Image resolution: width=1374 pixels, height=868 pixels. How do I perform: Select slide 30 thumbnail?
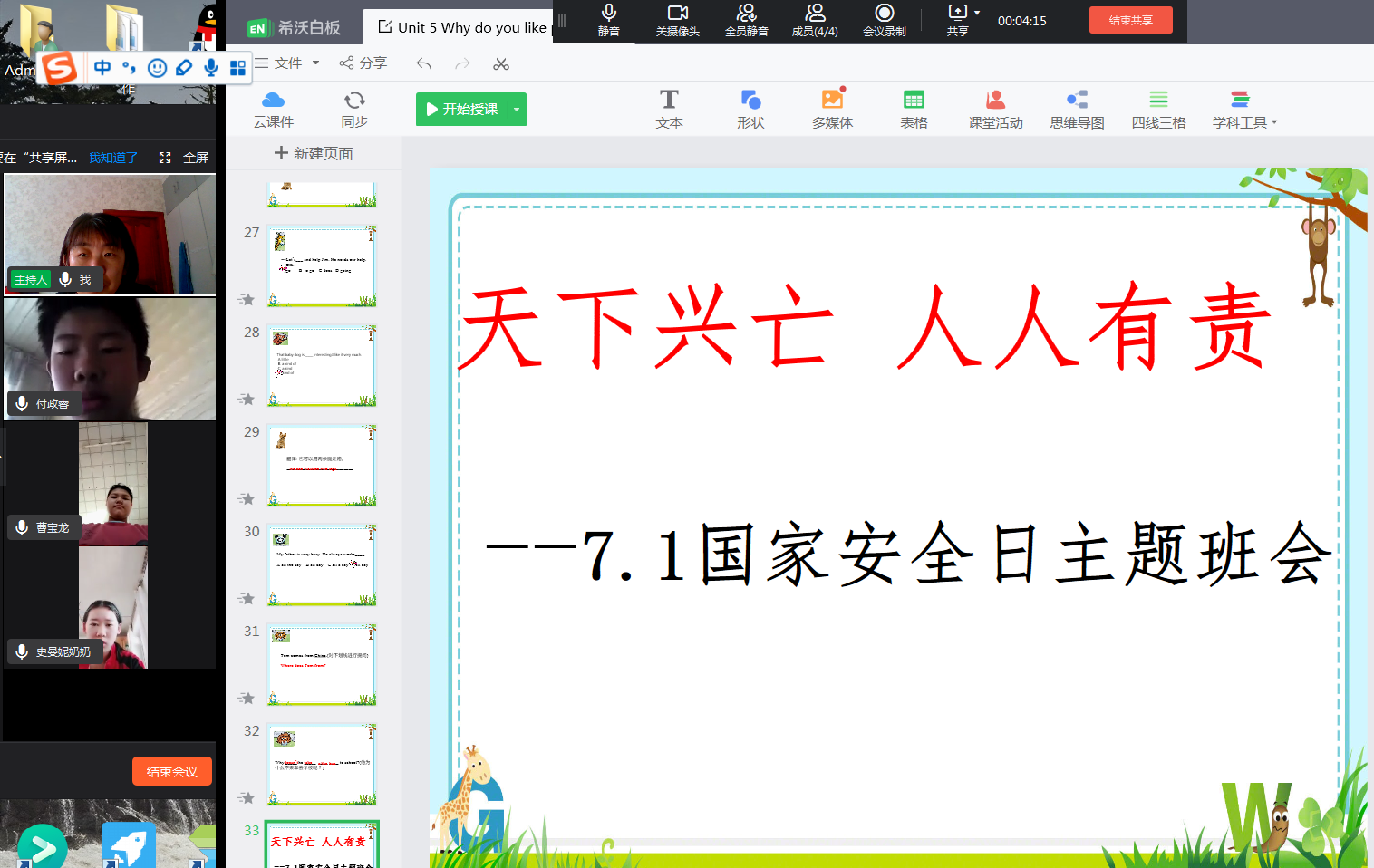(322, 565)
